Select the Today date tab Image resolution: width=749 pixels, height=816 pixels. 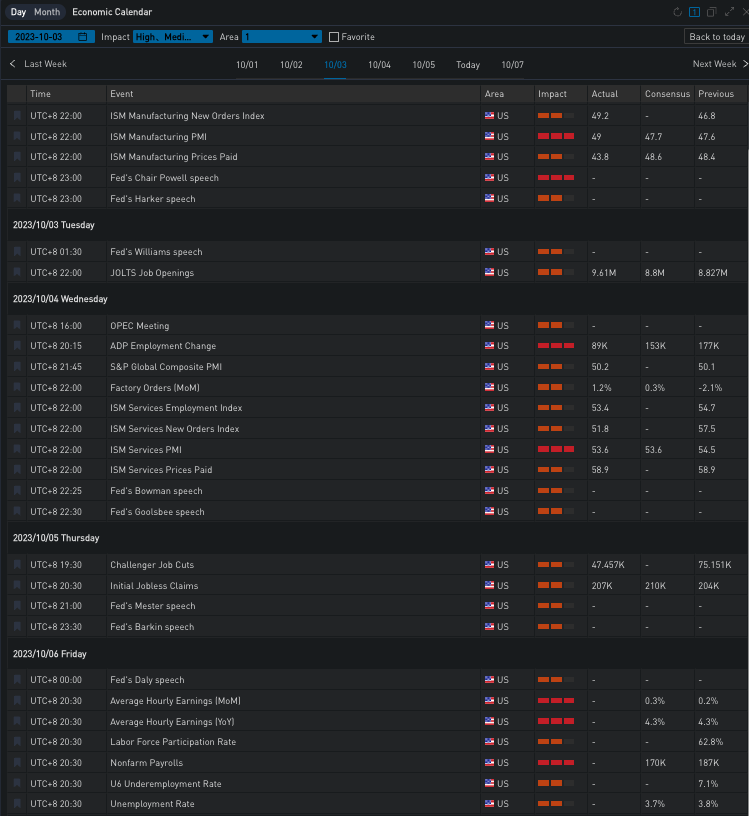coord(468,65)
